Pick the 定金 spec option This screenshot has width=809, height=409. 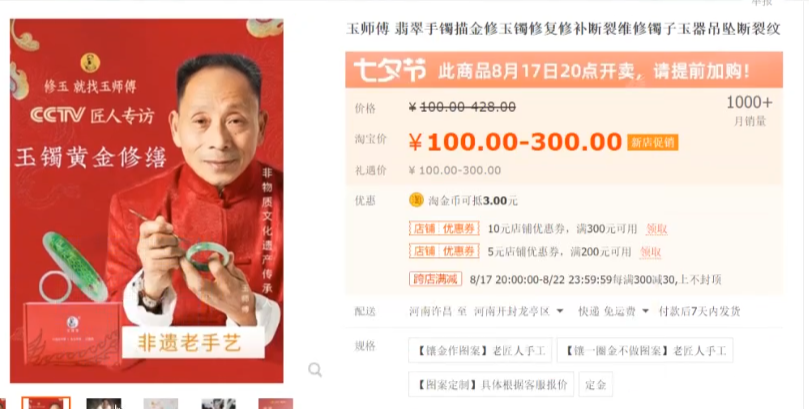(x=596, y=384)
